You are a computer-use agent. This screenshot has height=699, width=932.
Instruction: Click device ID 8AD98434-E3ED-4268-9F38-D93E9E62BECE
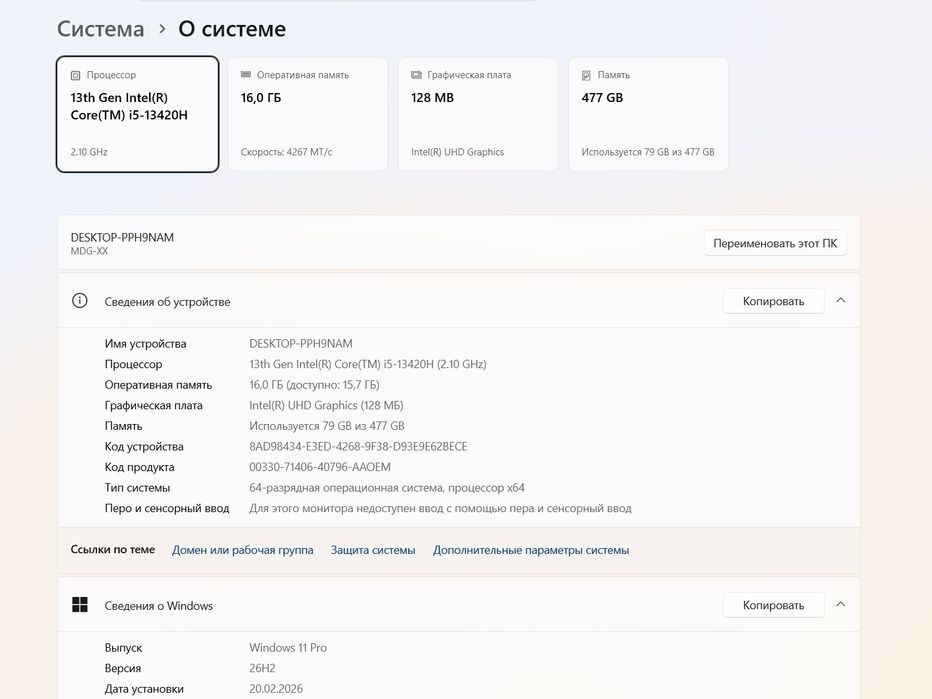358,446
